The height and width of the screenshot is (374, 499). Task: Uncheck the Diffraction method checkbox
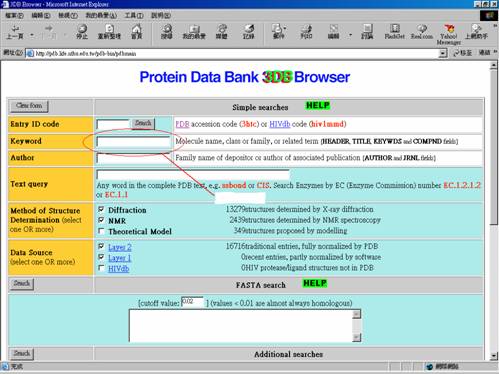click(101, 210)
